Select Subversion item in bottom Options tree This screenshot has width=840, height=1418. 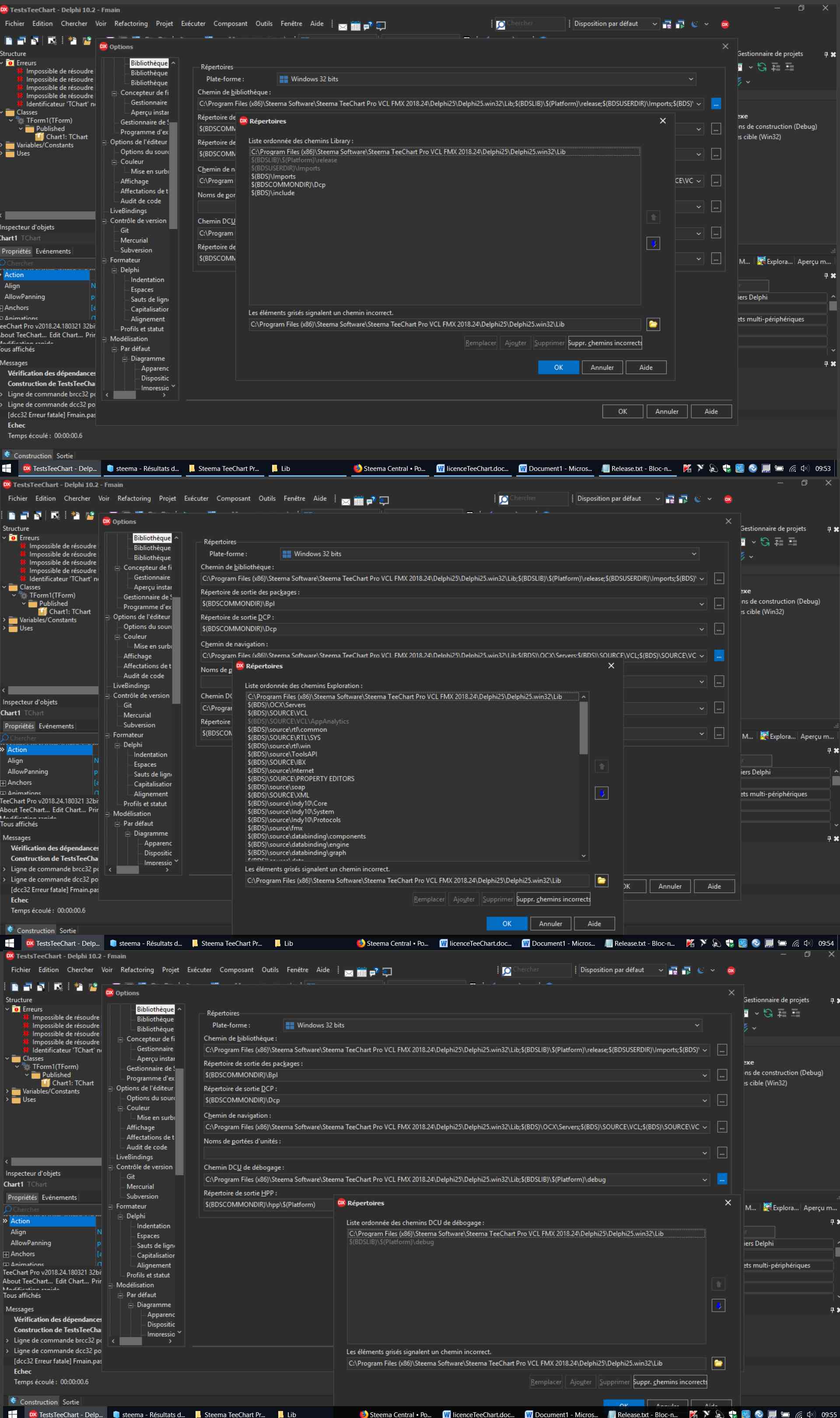tap(142, 1197)
